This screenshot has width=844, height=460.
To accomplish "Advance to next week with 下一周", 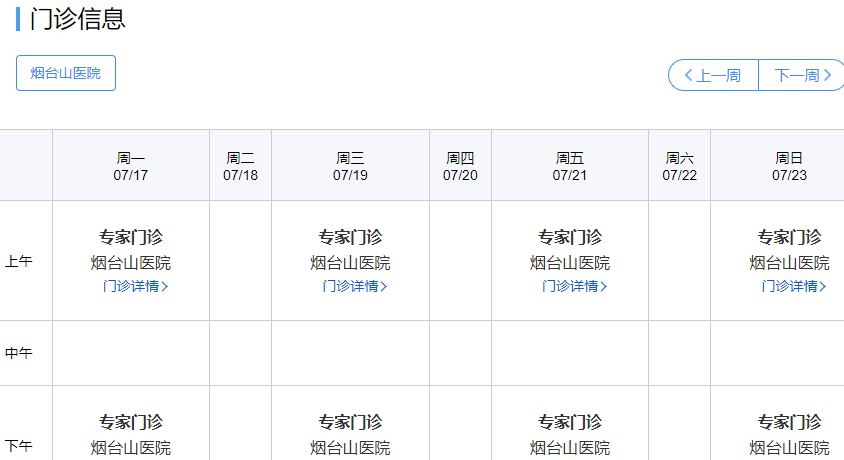I will click(x=802, y=75).
